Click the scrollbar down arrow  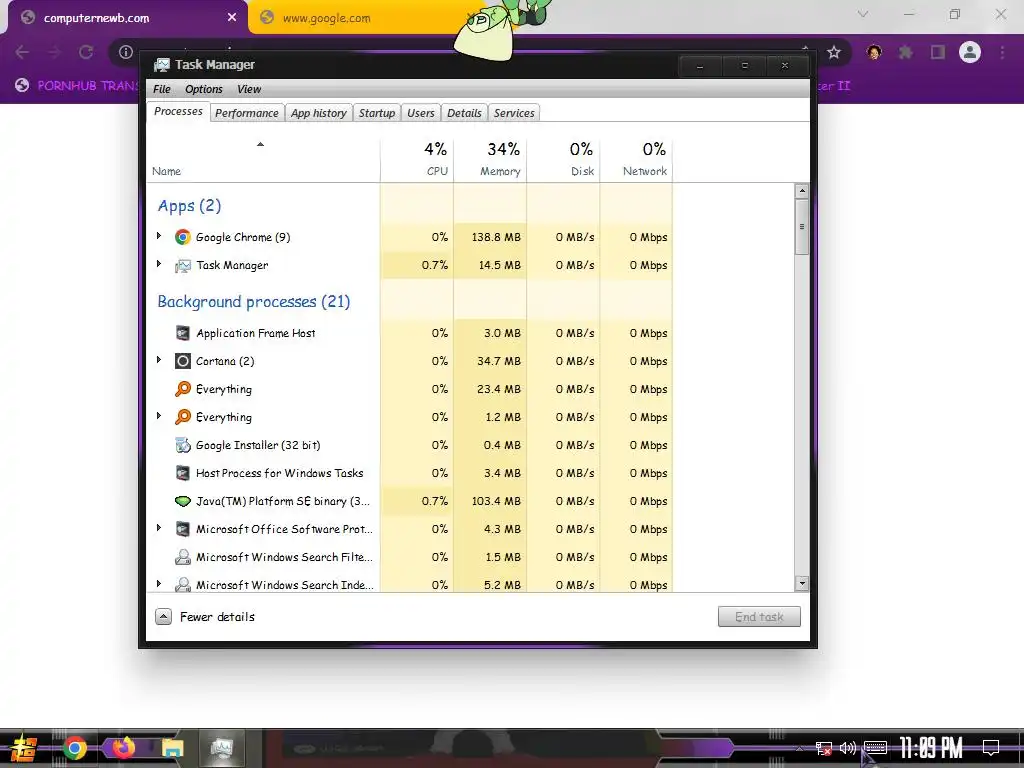point(802,584)
